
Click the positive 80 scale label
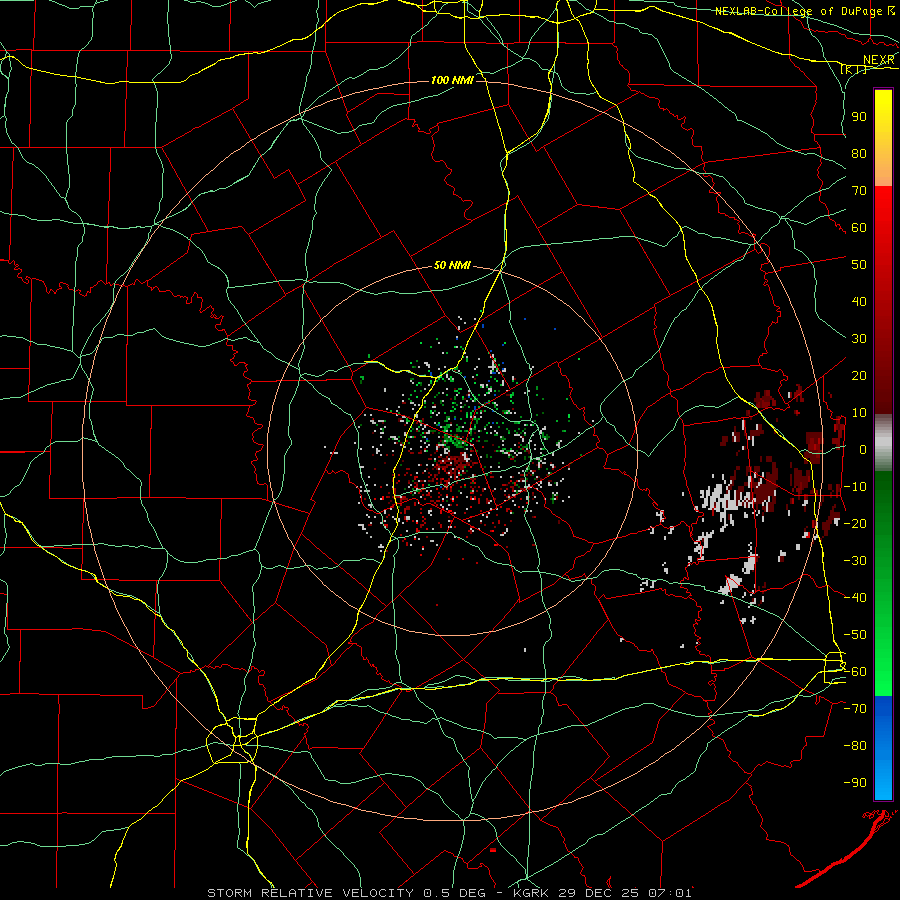point(859,153)
